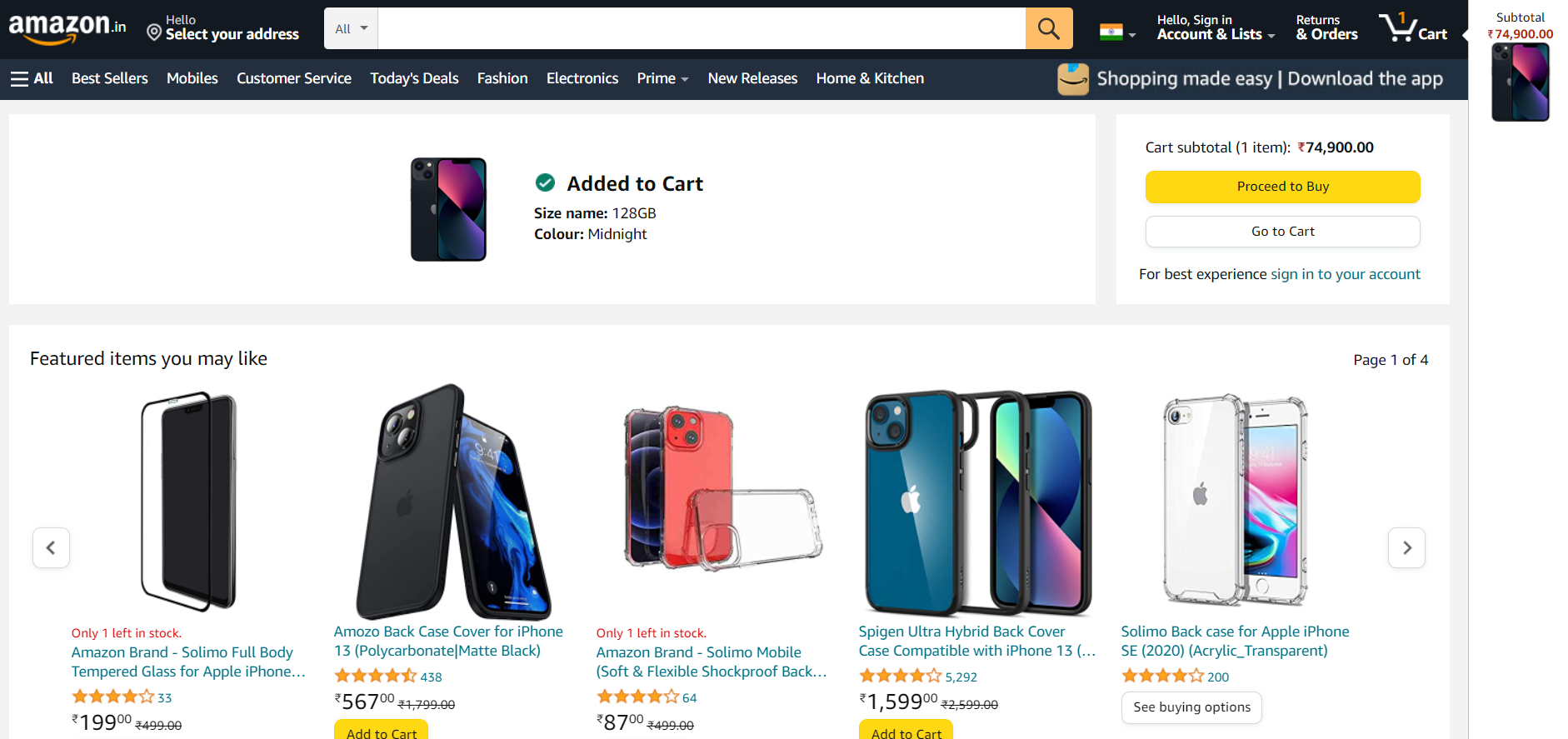Click the iPhone thumbnail in the cart sidebar
Viewport: 1568px width, 739px height.
(1520, 82)
